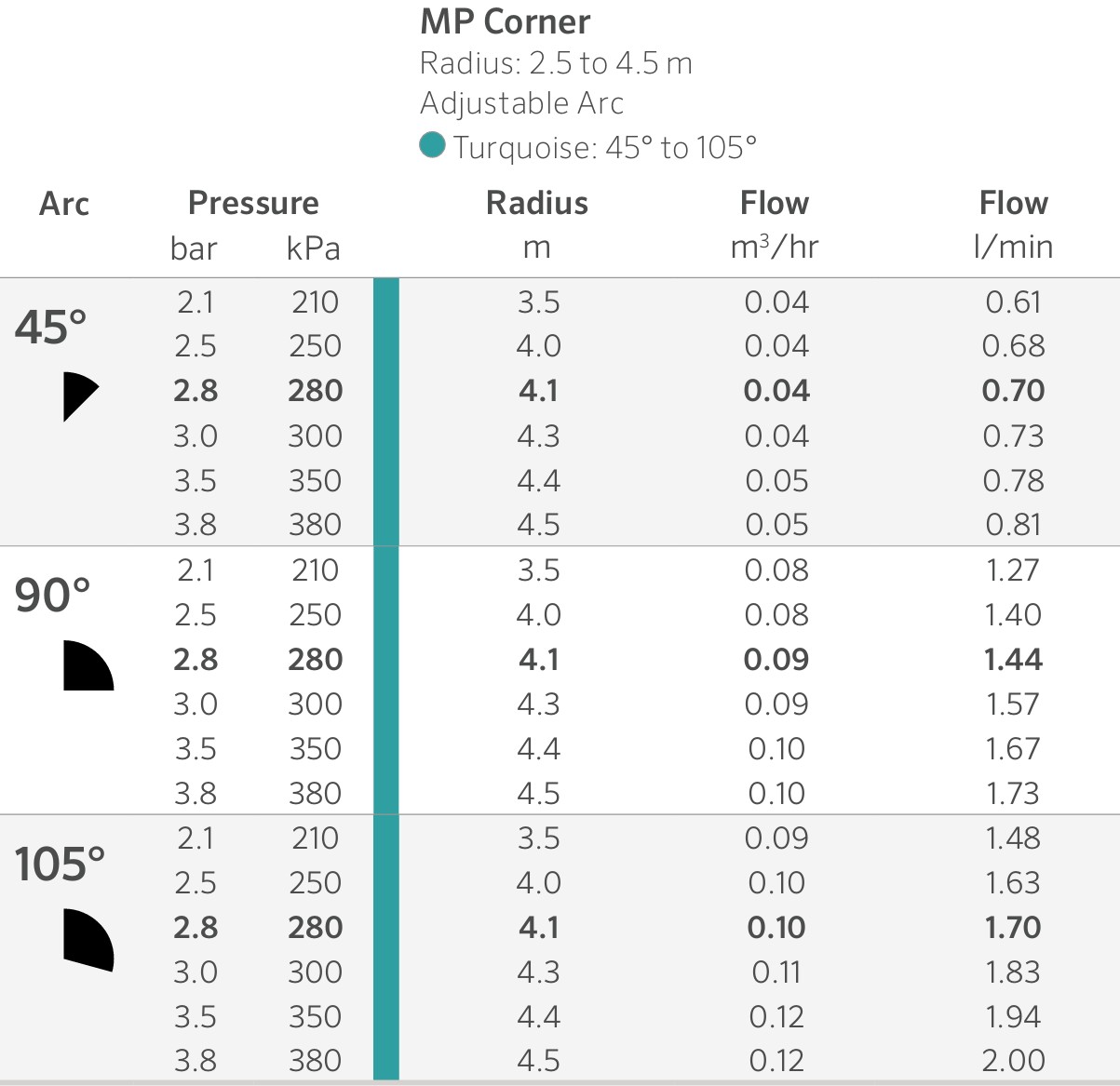The image size is (1120, 1086).
Task: Click the 45° arc shape icon
Action: [x=76, y=396]
